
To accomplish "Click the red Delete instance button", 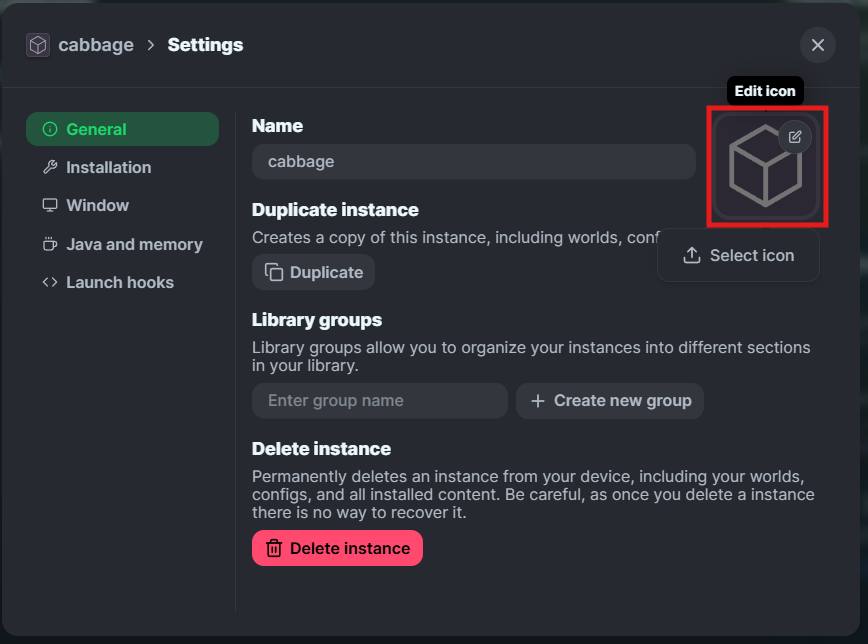I will pos(337,548).
